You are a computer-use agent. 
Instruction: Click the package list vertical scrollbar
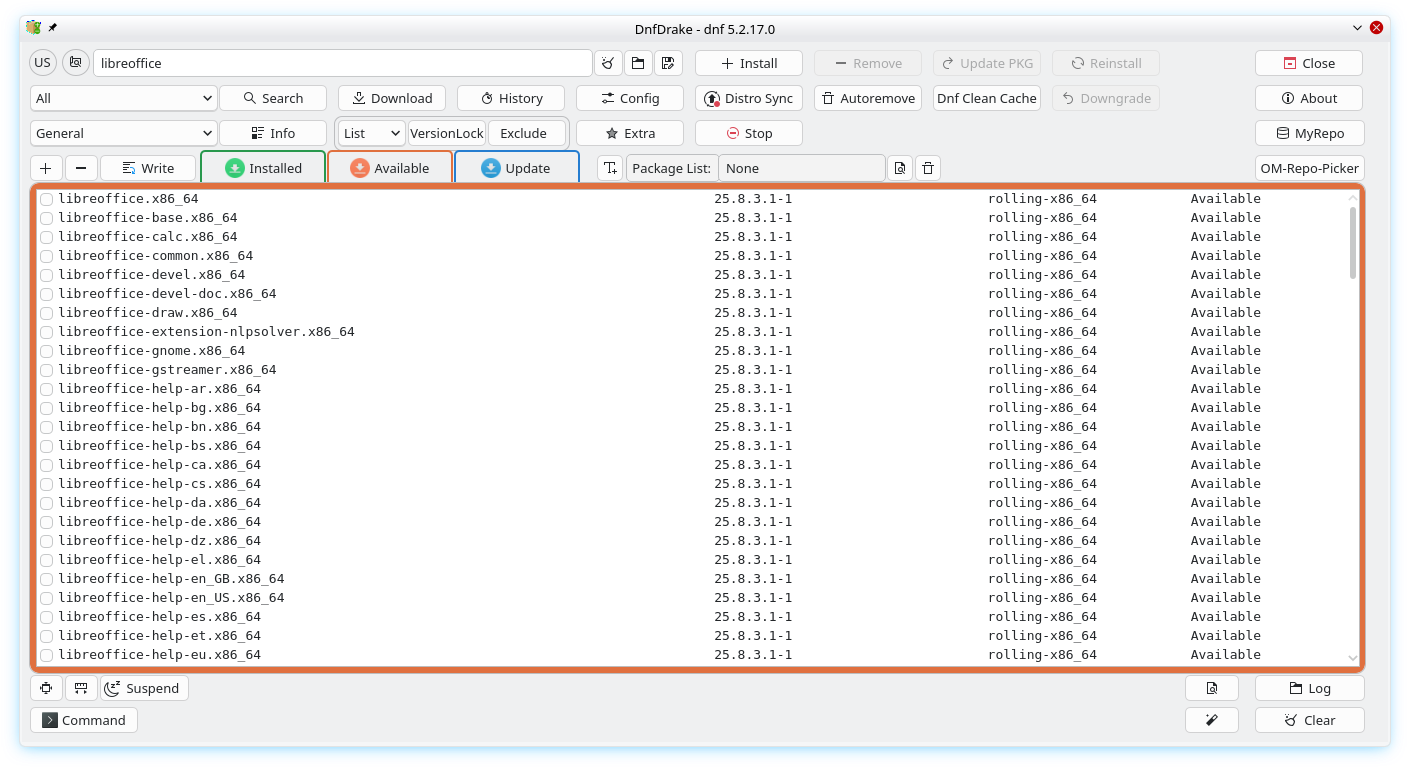pos(1353,243)
